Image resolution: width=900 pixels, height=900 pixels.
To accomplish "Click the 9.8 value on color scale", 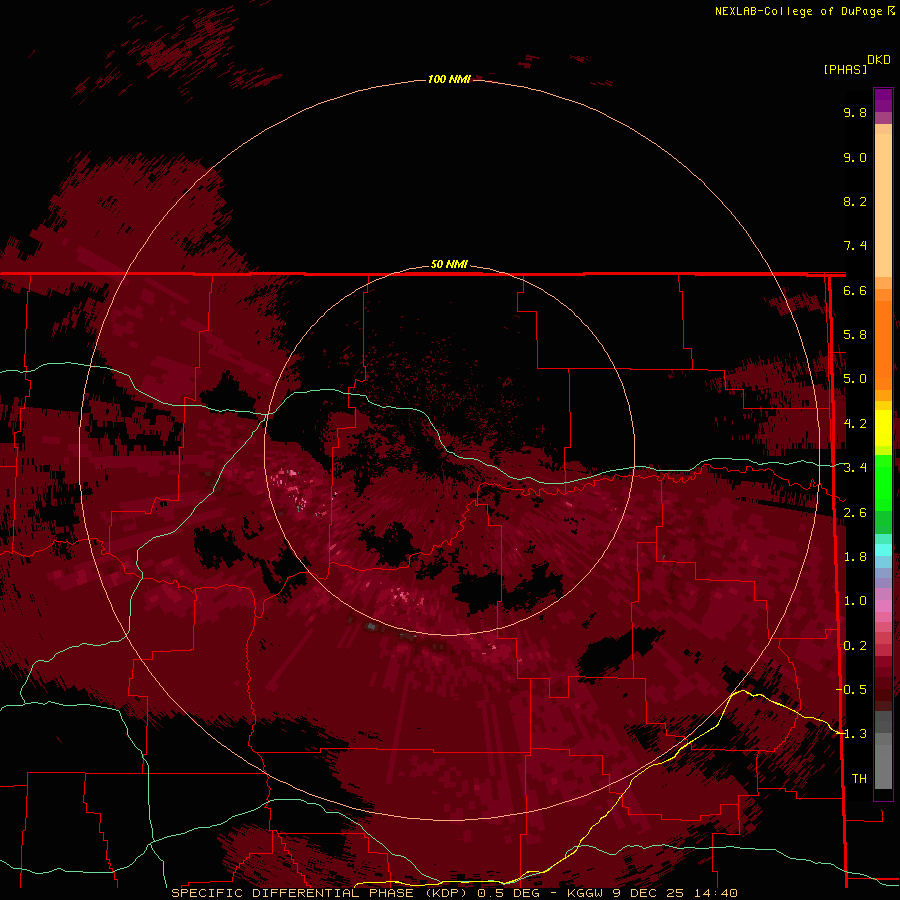I will [x=855, y=112].
